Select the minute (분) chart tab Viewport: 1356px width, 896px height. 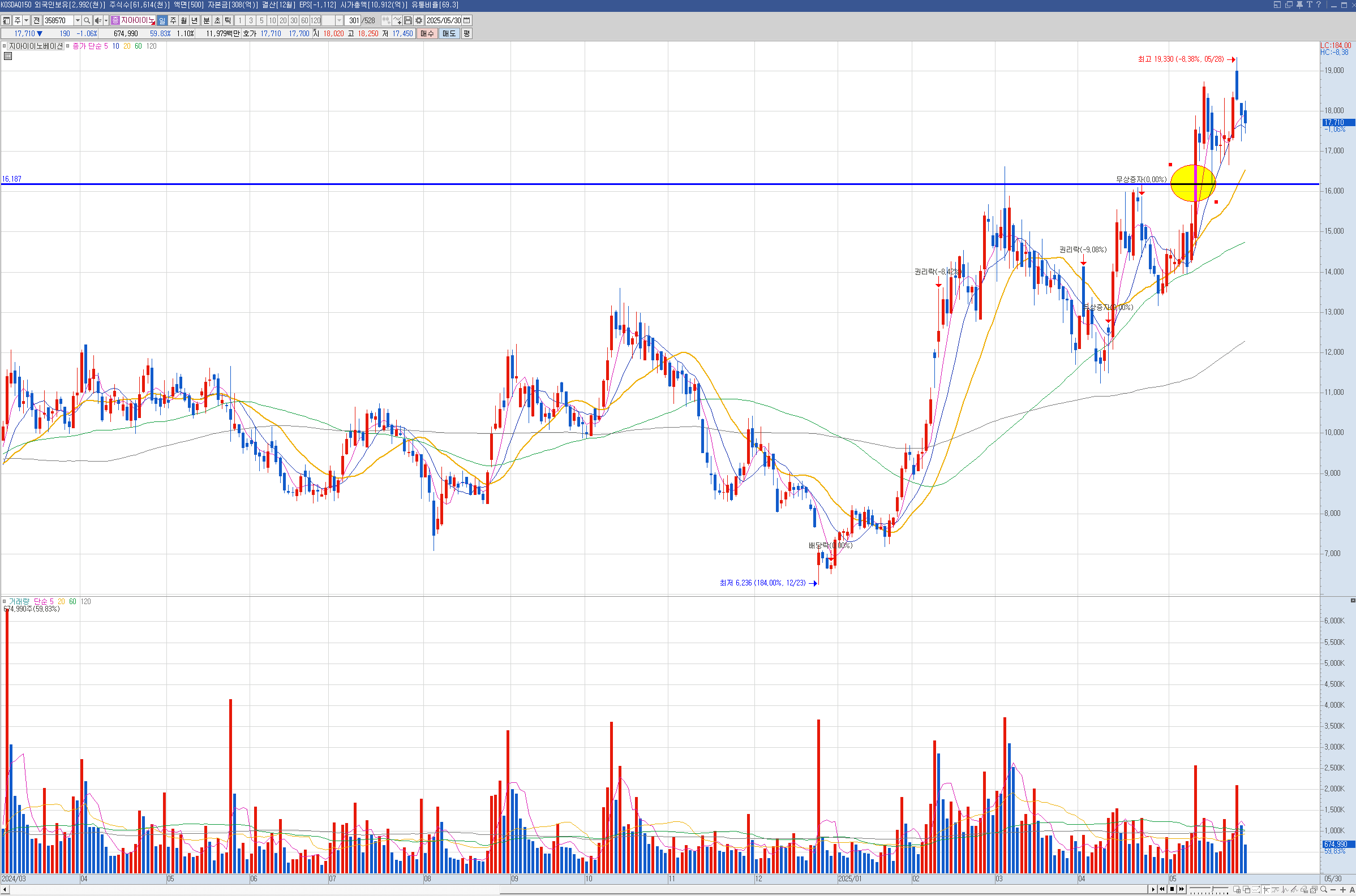click(x=207, y=20)
